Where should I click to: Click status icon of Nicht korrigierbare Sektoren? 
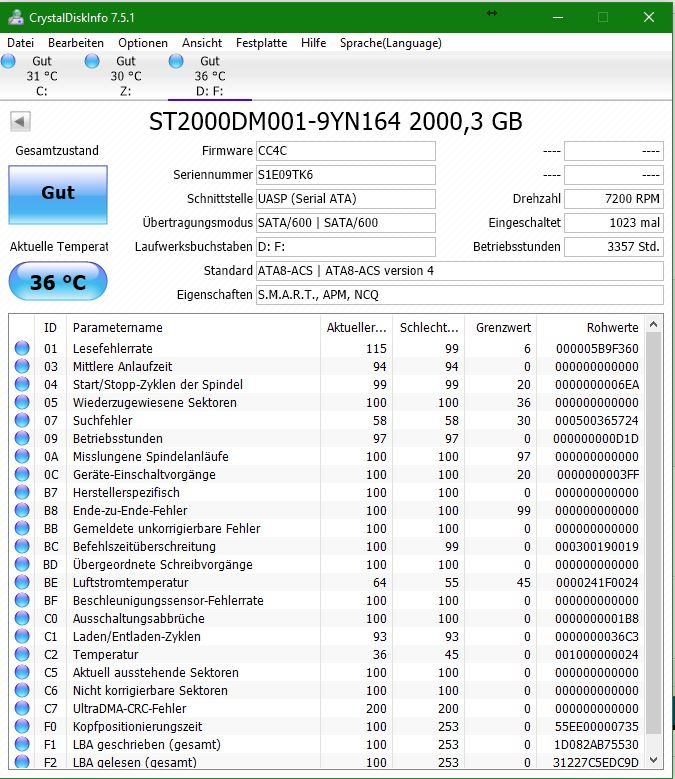pyautogui.click(x=22, y=691)
